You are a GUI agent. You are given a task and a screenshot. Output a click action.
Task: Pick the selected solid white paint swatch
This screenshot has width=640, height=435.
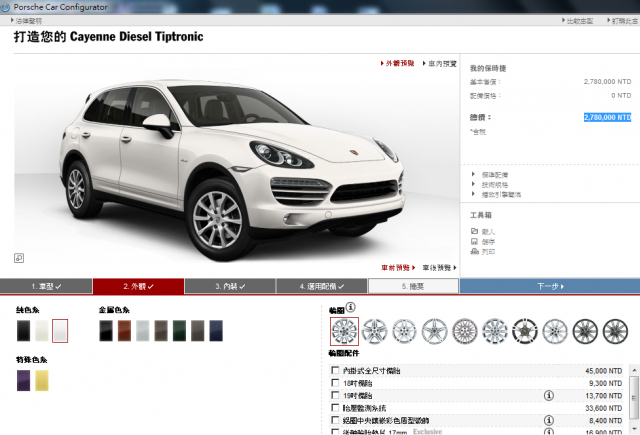(x=60, y=331)
